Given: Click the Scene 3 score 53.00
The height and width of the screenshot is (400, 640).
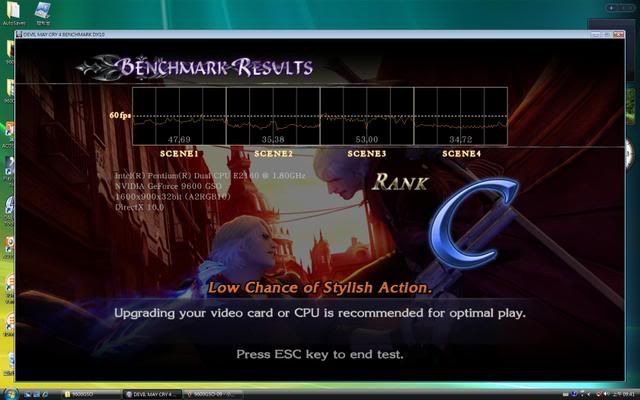Looking at the screenshot, I should 367,140.
